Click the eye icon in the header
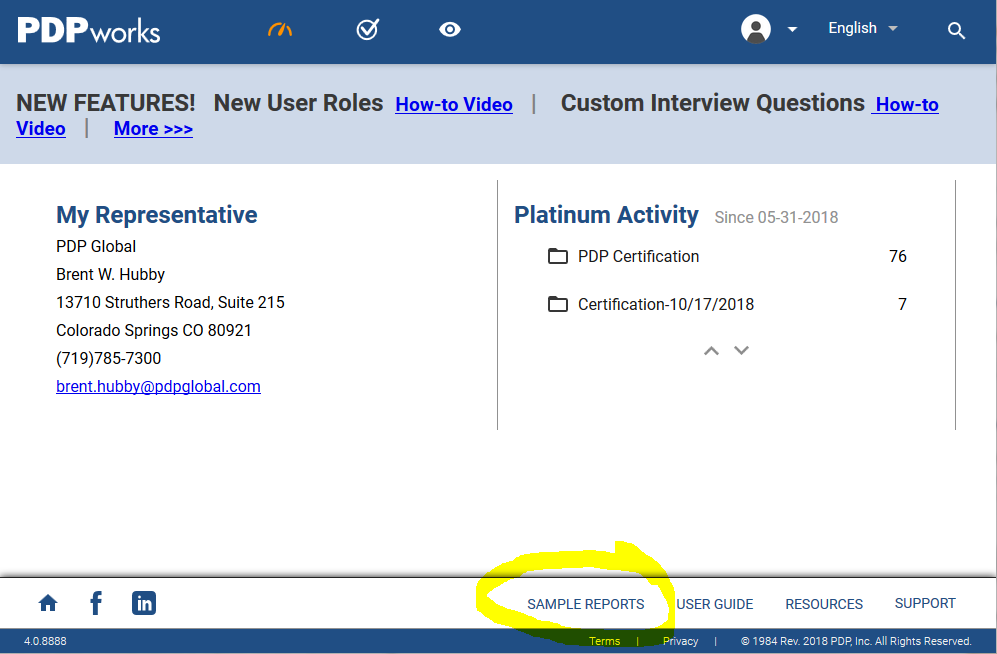The height and width of the screenshot is (654, 997). pyautogui.click(x=450, y=29)
